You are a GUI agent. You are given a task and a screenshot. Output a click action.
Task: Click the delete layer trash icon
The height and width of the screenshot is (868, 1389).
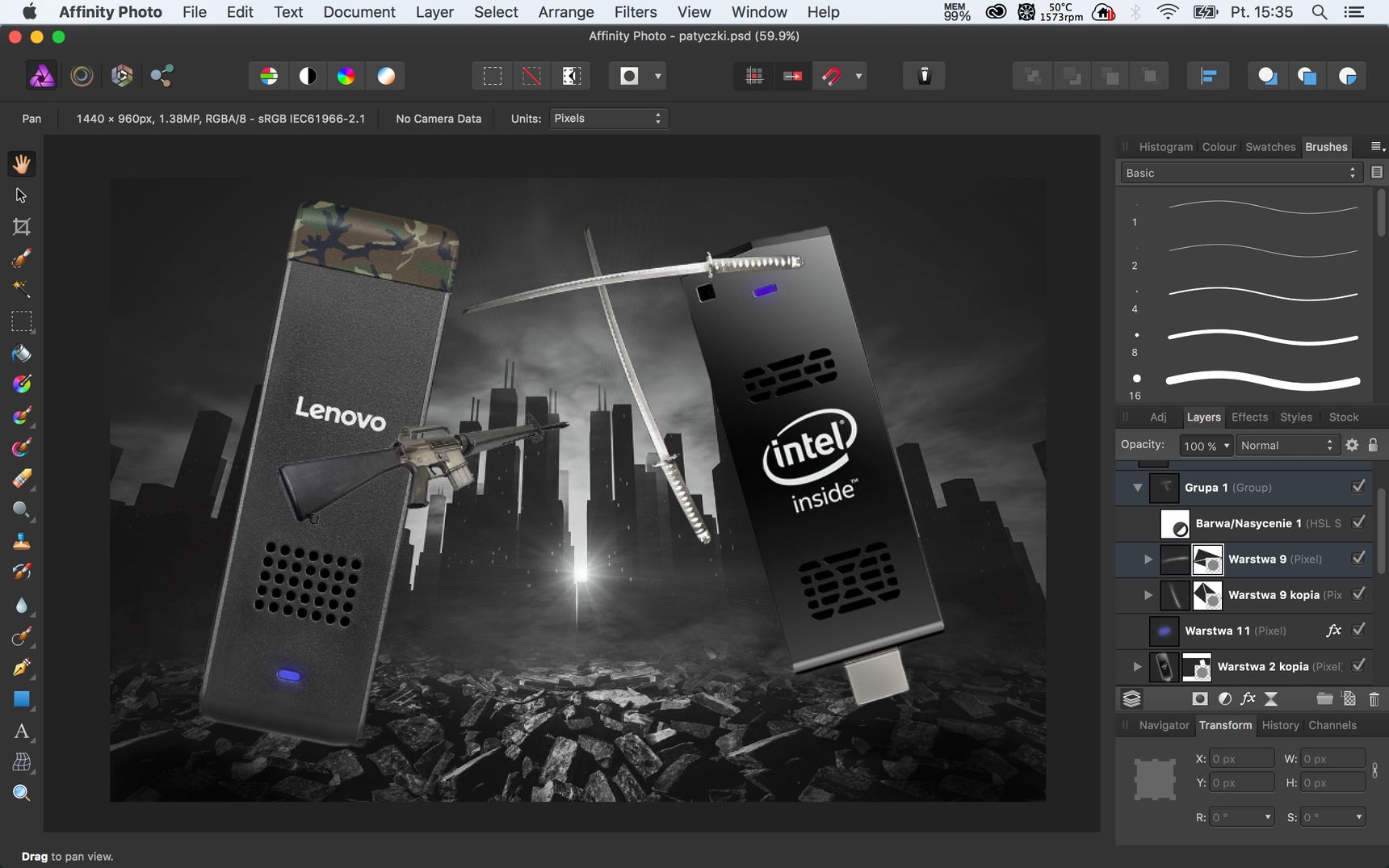click(x=1374, y=698)
